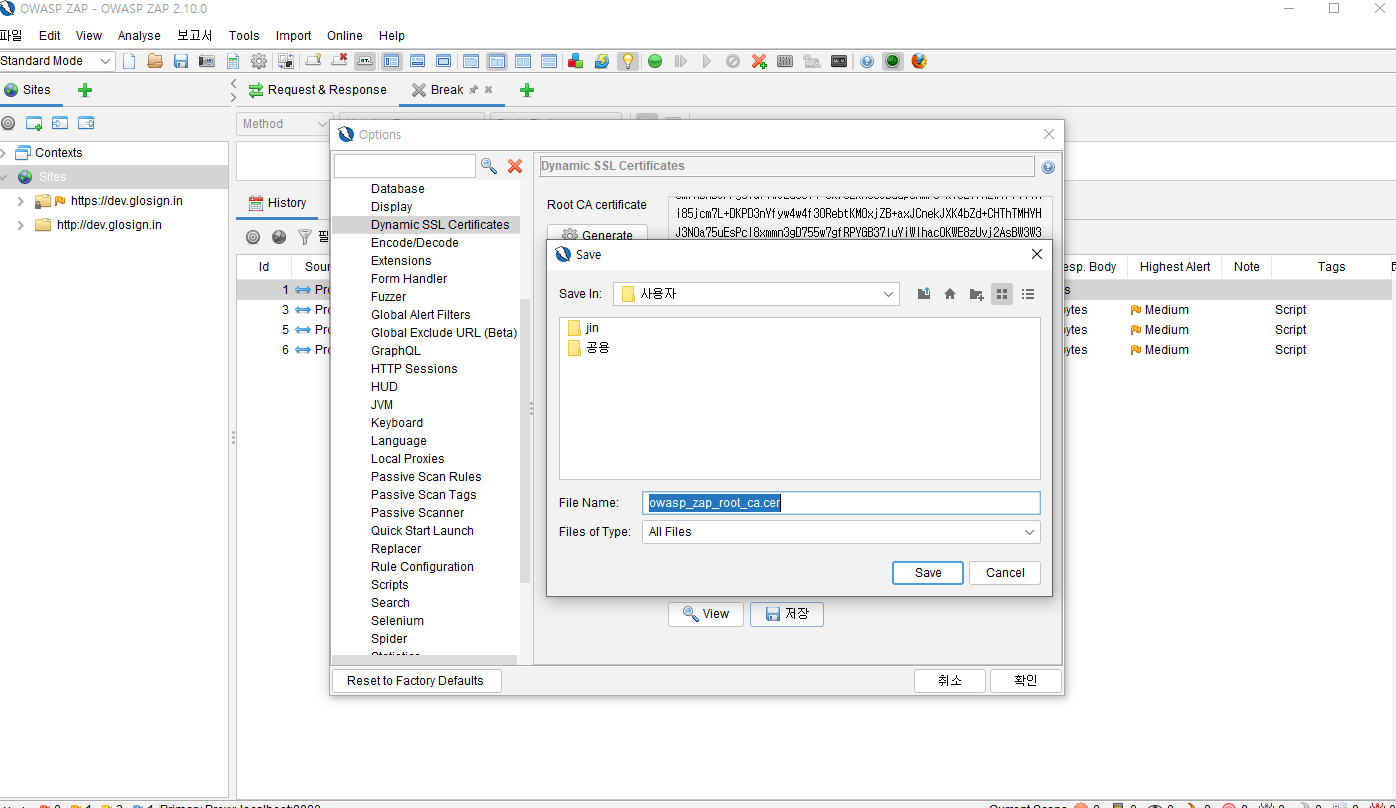Open the 파일 menu

(11, 35)
